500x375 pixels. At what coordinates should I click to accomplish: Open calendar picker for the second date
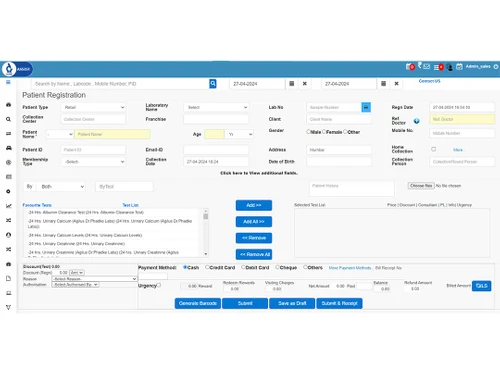pyautogui.click(x=383, y=84)
